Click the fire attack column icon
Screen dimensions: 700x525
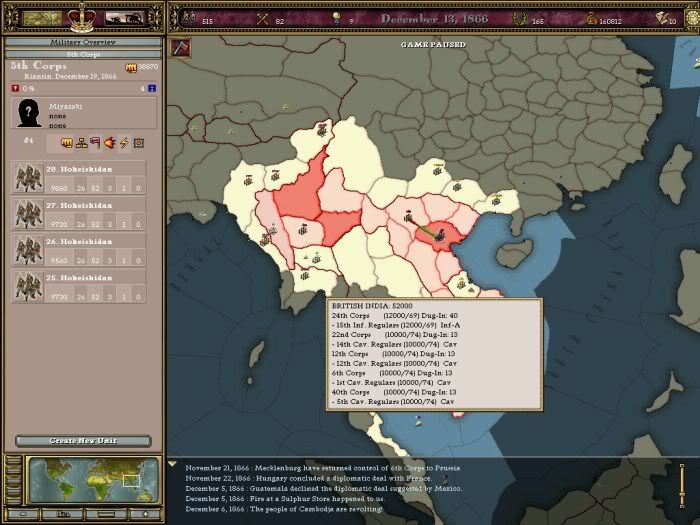(109, 143)
